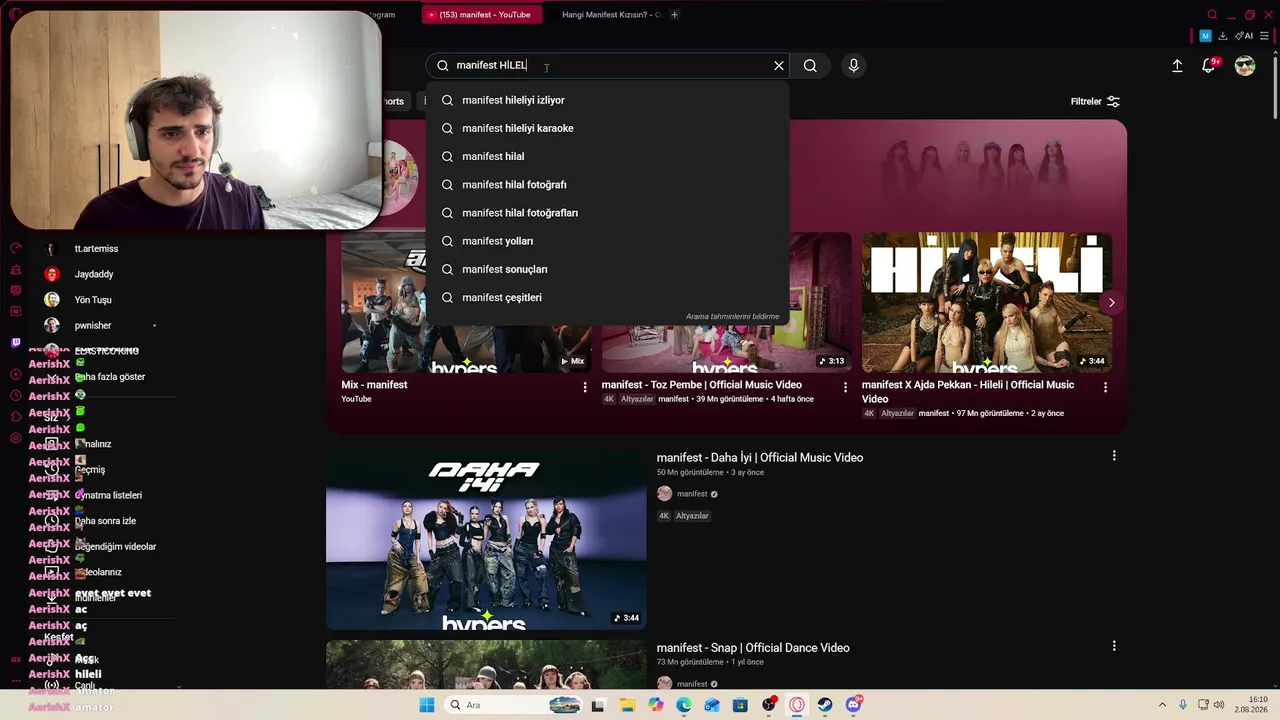This screenshot has height=720, width=1280.
Task: Open the account avatar menu
Action: tap(1245, 66)
